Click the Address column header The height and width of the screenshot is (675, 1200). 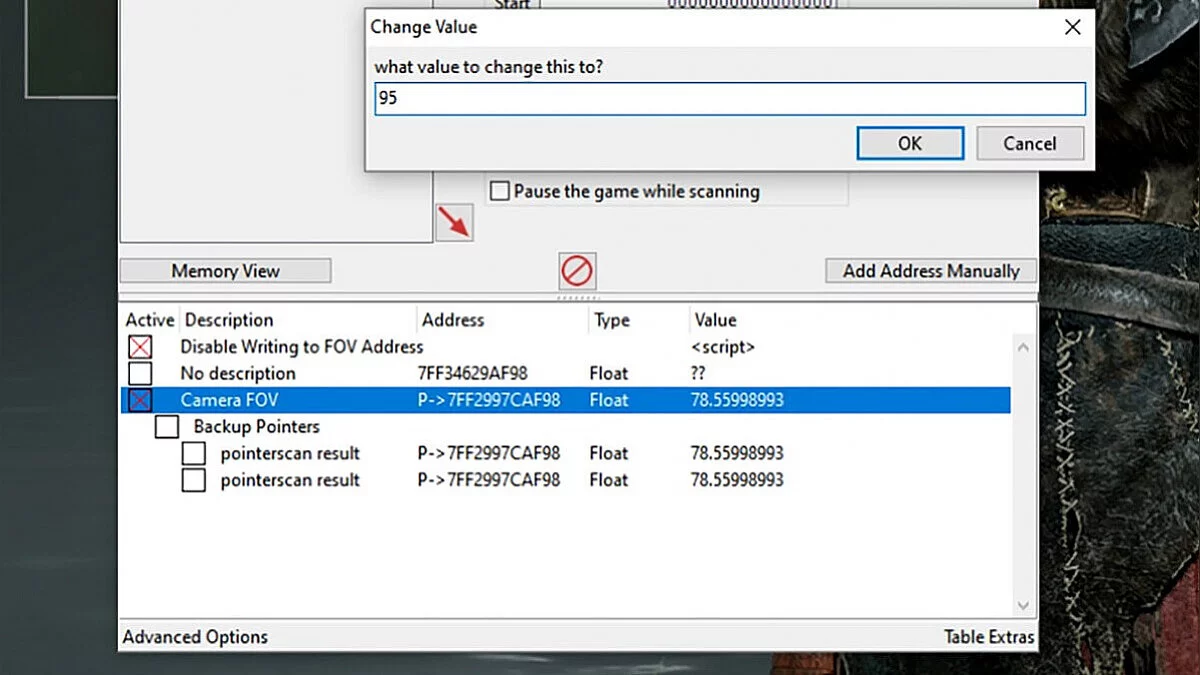tap(453, 320)
